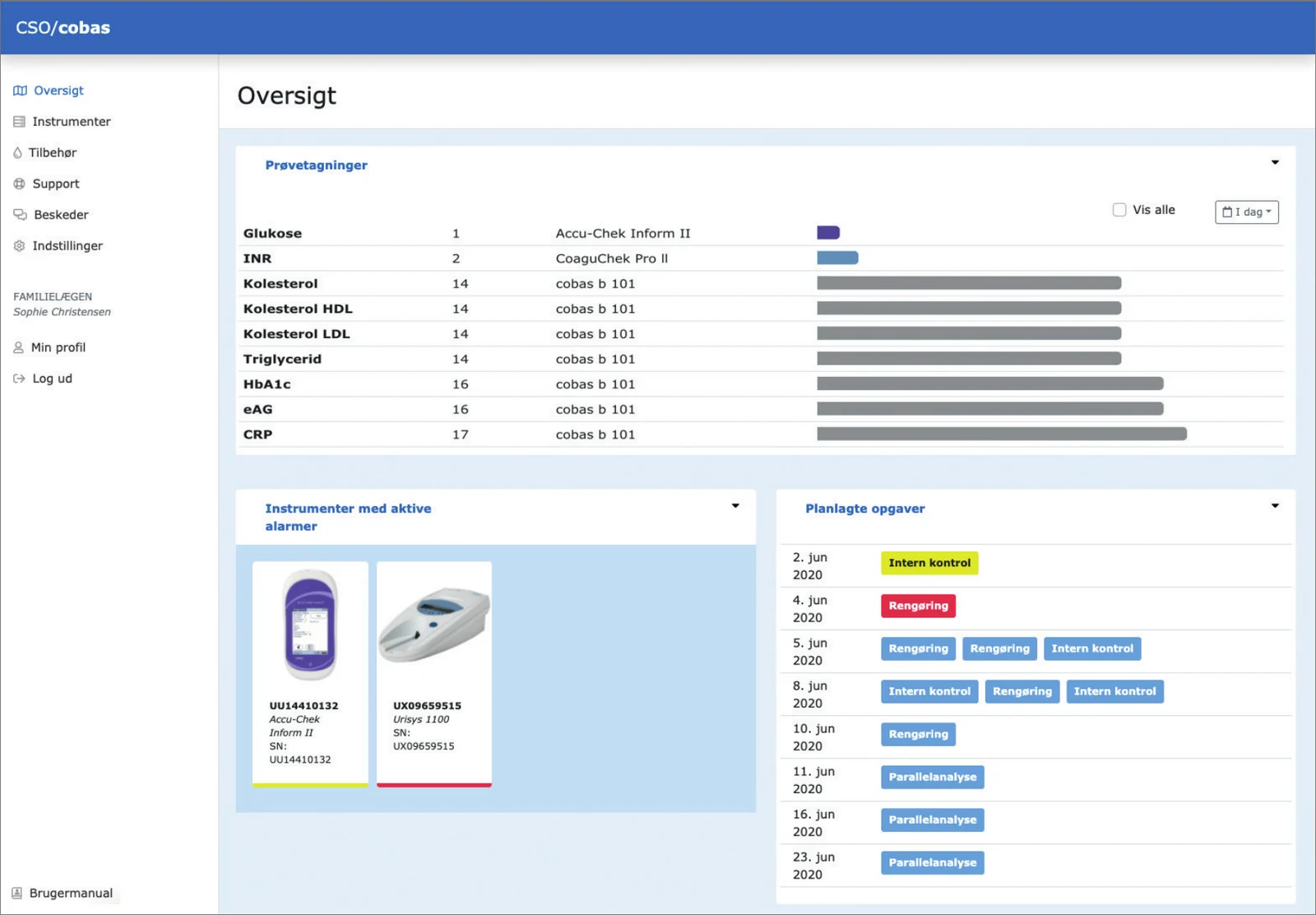
Task: Click the Brugermanual book icon
Action: coord(16,894)
